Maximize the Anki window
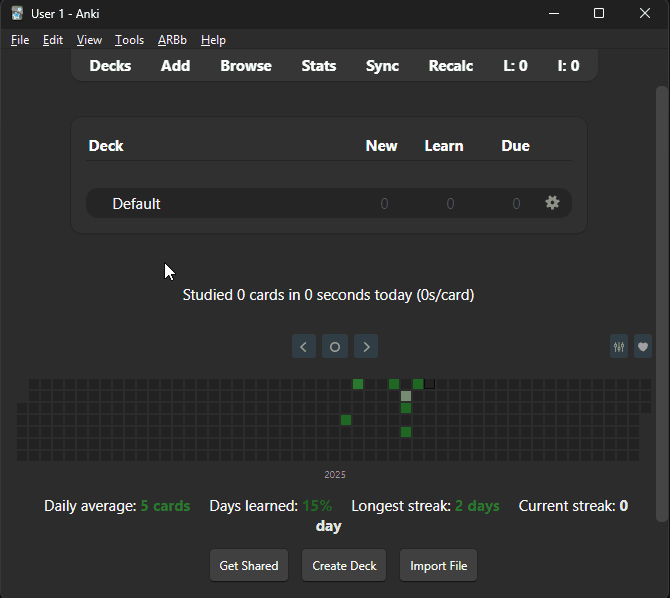This screenshot has width=670, height=598. pyautogui.click(x=599, y=14)
